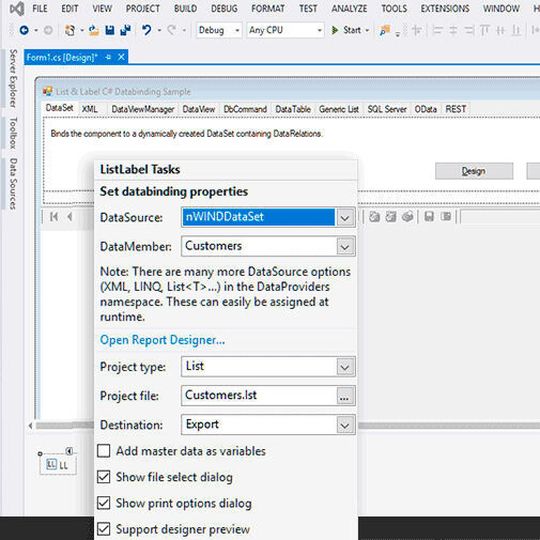
Task: Click the Open File folder icon
Action: click(94, 30)
